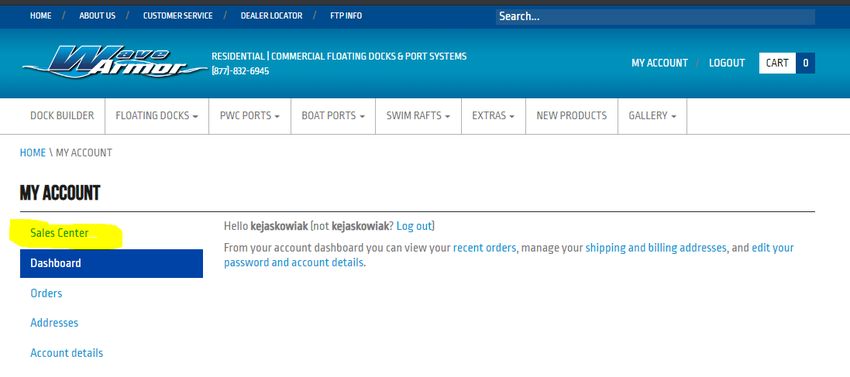Screen dimensions: 850x377
Task: Open Account details in sidebar
Action: (67, 353)
